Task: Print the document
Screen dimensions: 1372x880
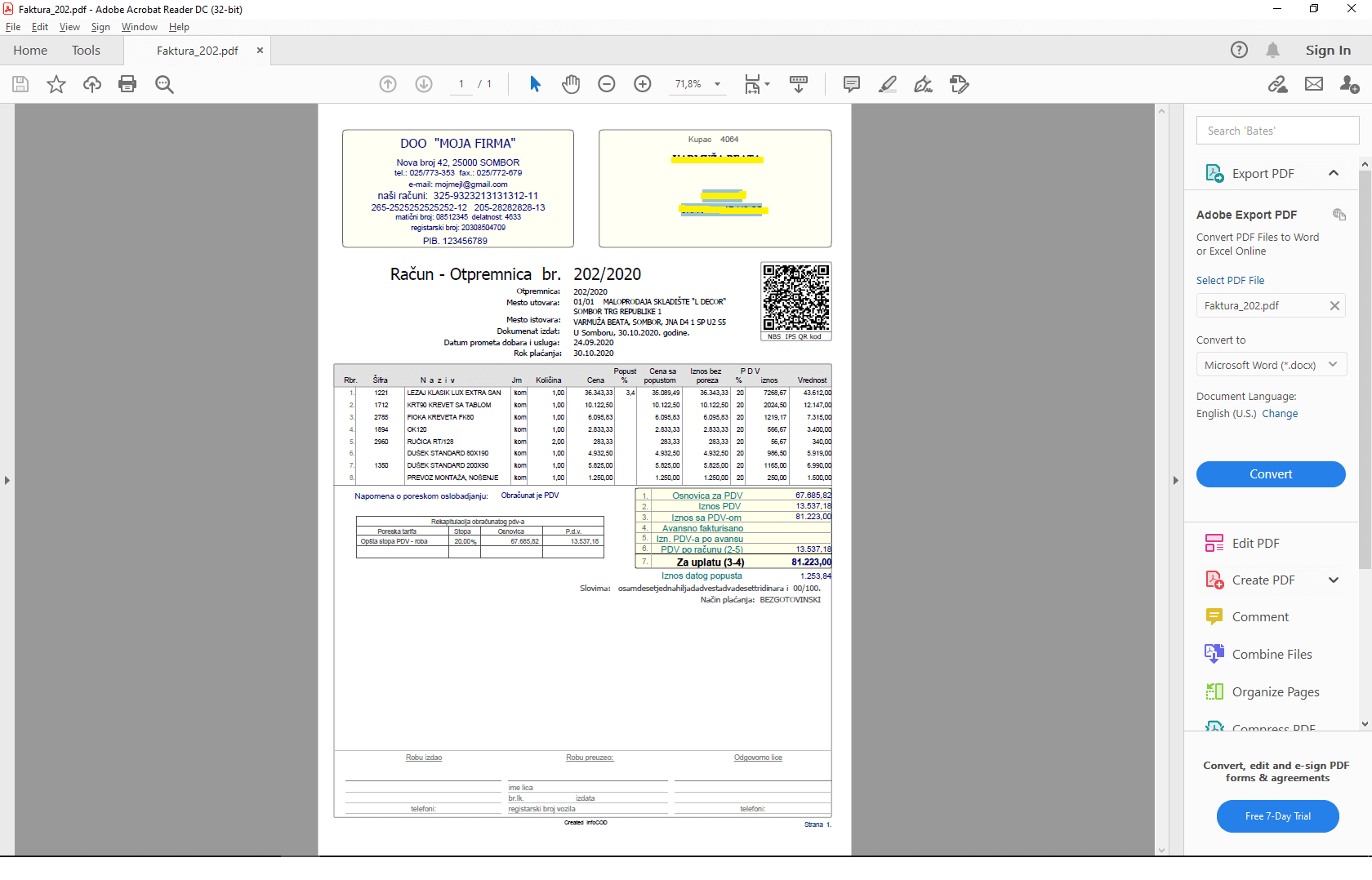Action: click(x=127, y=84)
